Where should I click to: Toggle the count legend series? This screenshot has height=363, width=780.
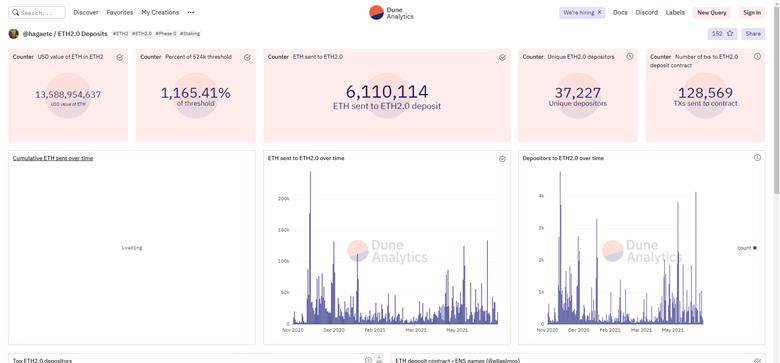(747, 248)
